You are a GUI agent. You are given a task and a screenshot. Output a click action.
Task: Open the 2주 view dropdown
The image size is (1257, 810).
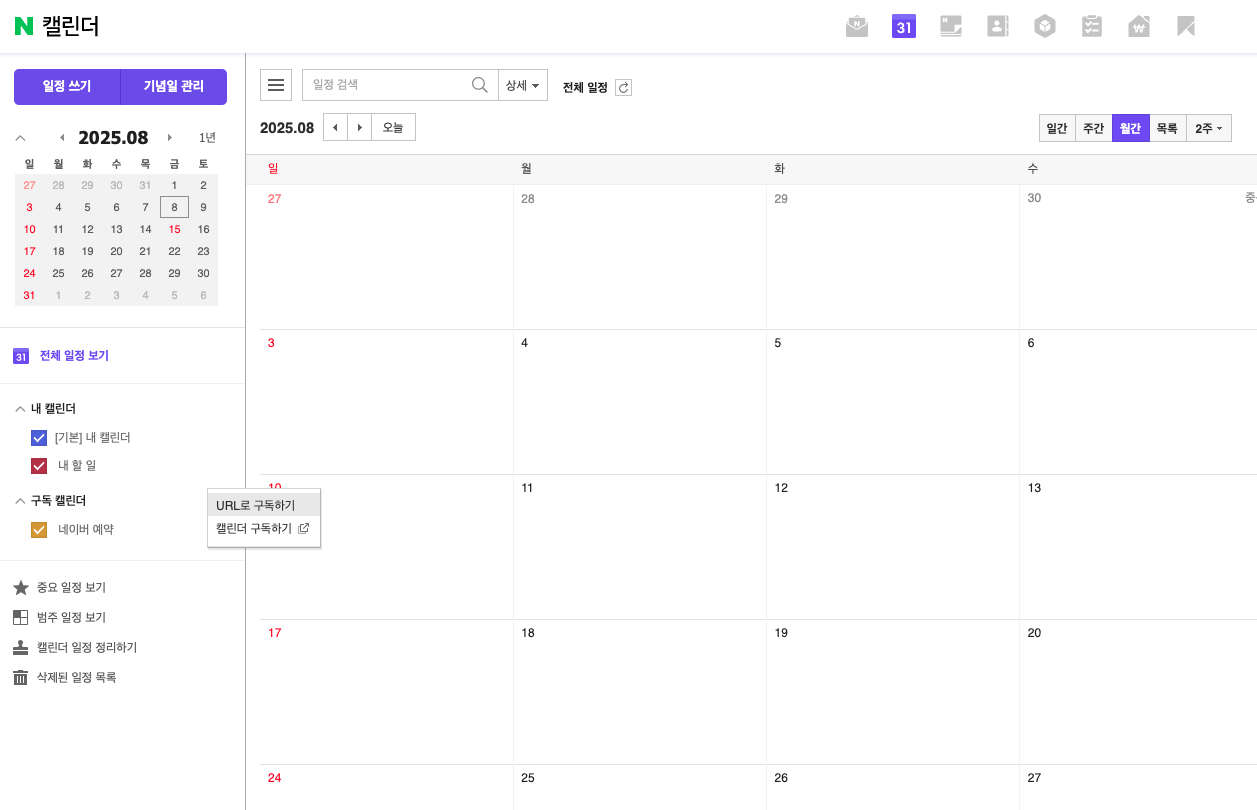click(x=1208, y=128)
